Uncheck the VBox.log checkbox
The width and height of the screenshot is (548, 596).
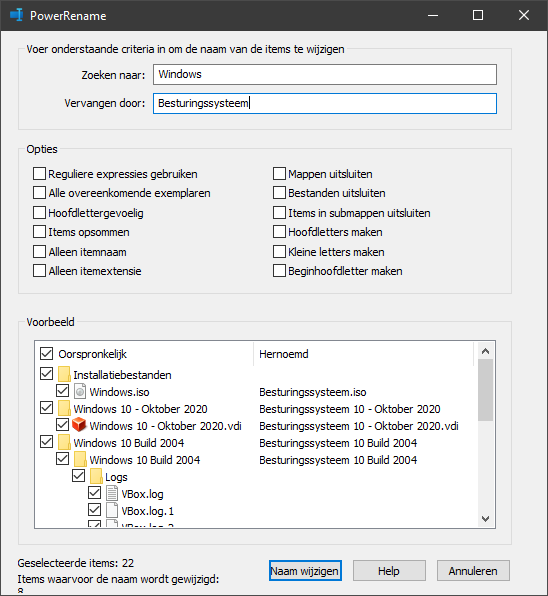point(94,493)
